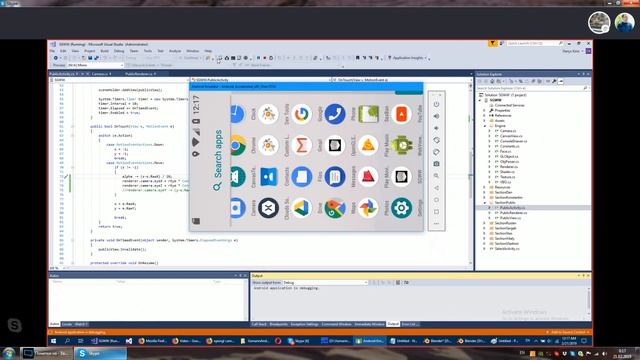Click the Windows Start orb
This screenshot has width=640, height=360.
9,353
